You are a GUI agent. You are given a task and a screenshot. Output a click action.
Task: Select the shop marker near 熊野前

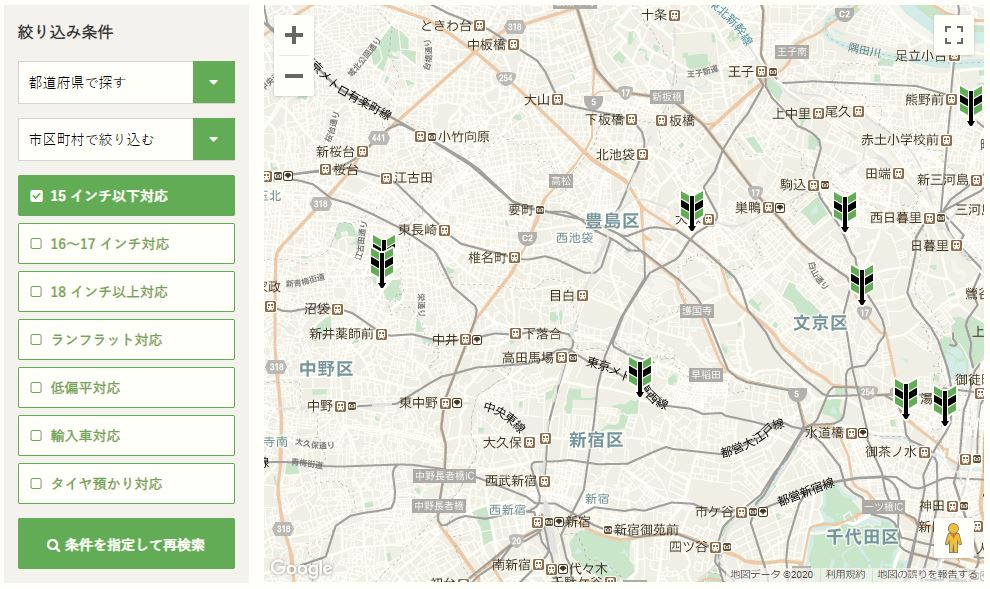tap(971, 106)
